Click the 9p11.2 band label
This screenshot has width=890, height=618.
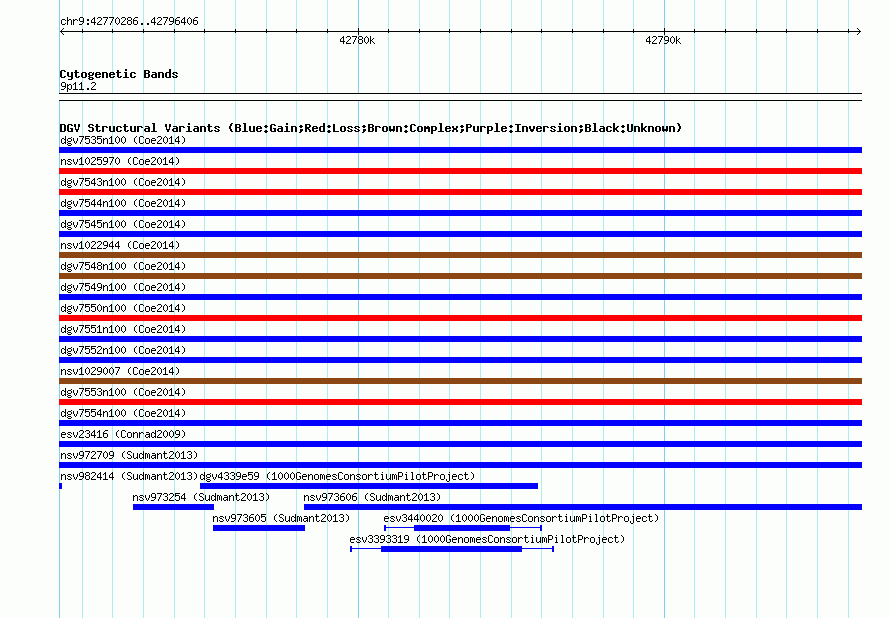pos(78,86)
